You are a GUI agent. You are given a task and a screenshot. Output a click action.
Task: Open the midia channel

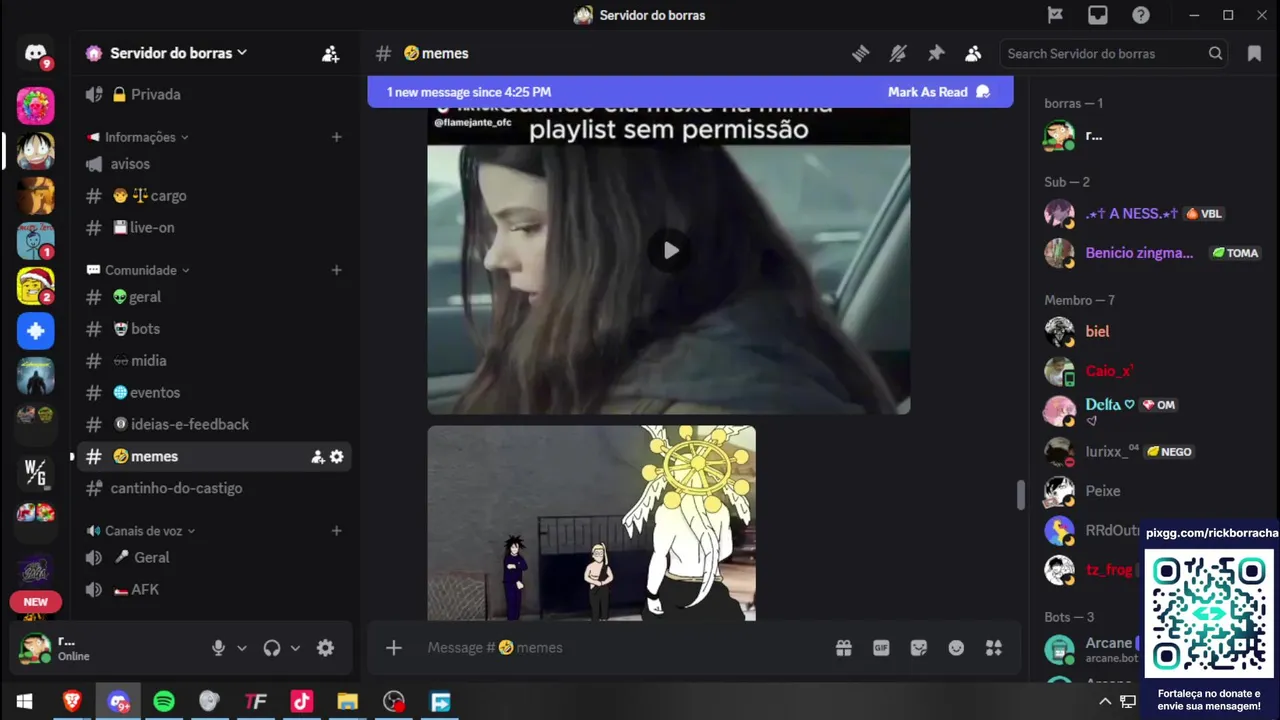214,361
